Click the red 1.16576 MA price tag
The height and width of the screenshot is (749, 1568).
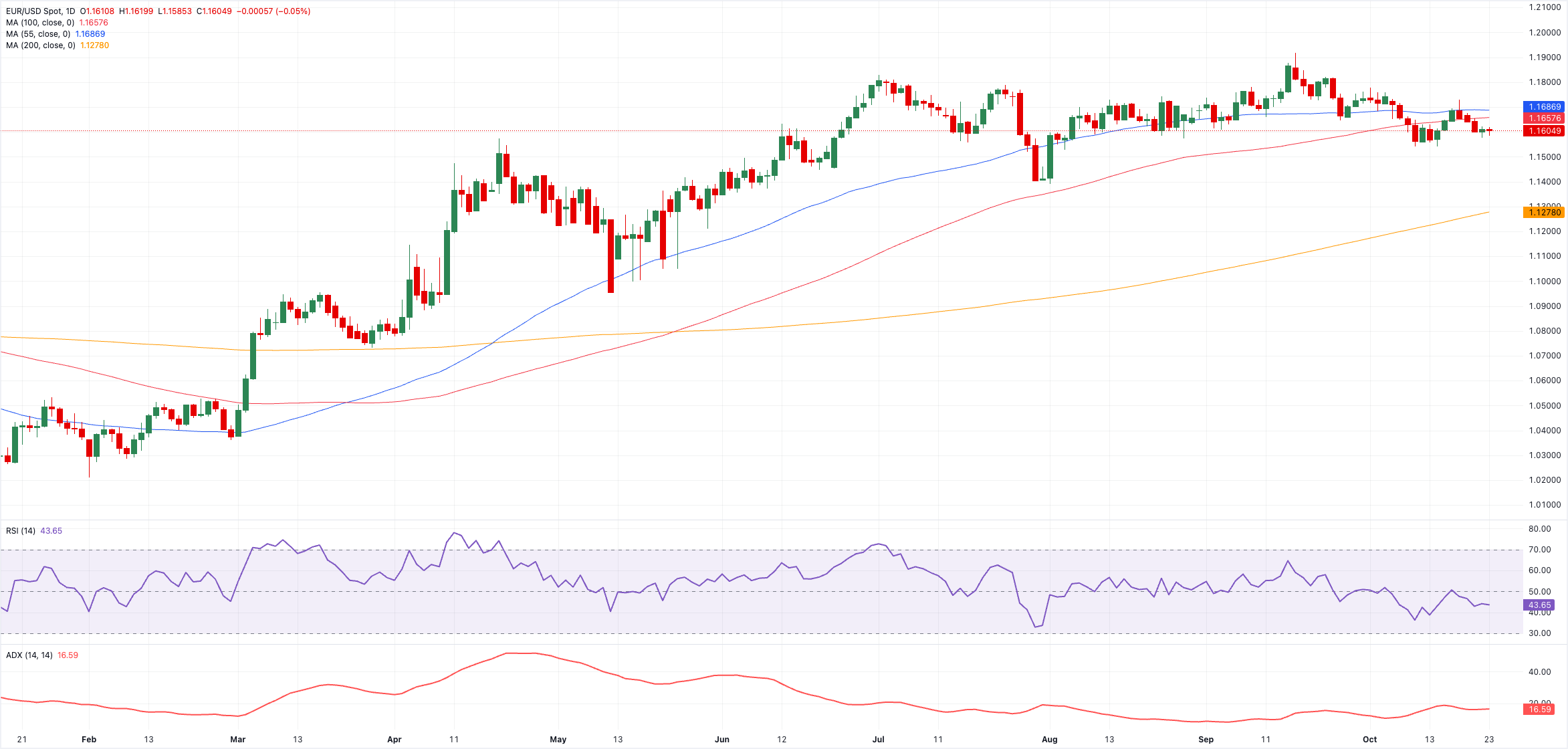pos(1545,118)
